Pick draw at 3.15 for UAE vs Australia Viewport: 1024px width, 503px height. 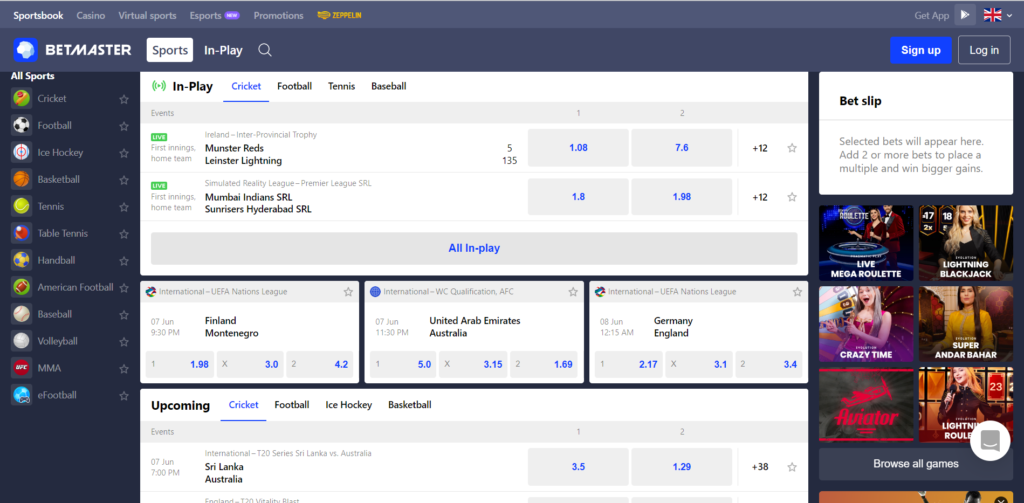pyautogui.click(x=475, y=365)
